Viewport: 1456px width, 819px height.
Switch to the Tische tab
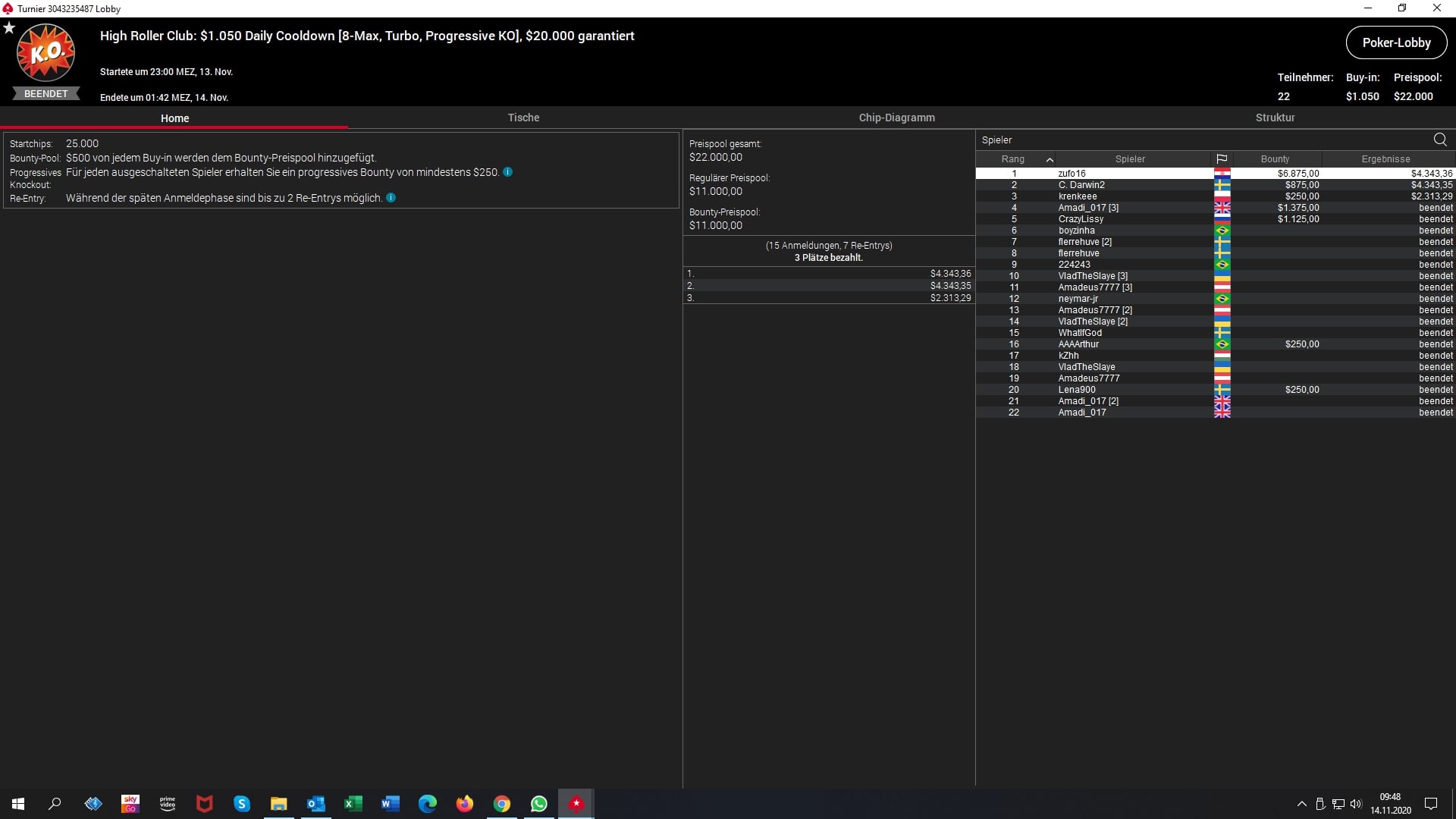(523, 118)
